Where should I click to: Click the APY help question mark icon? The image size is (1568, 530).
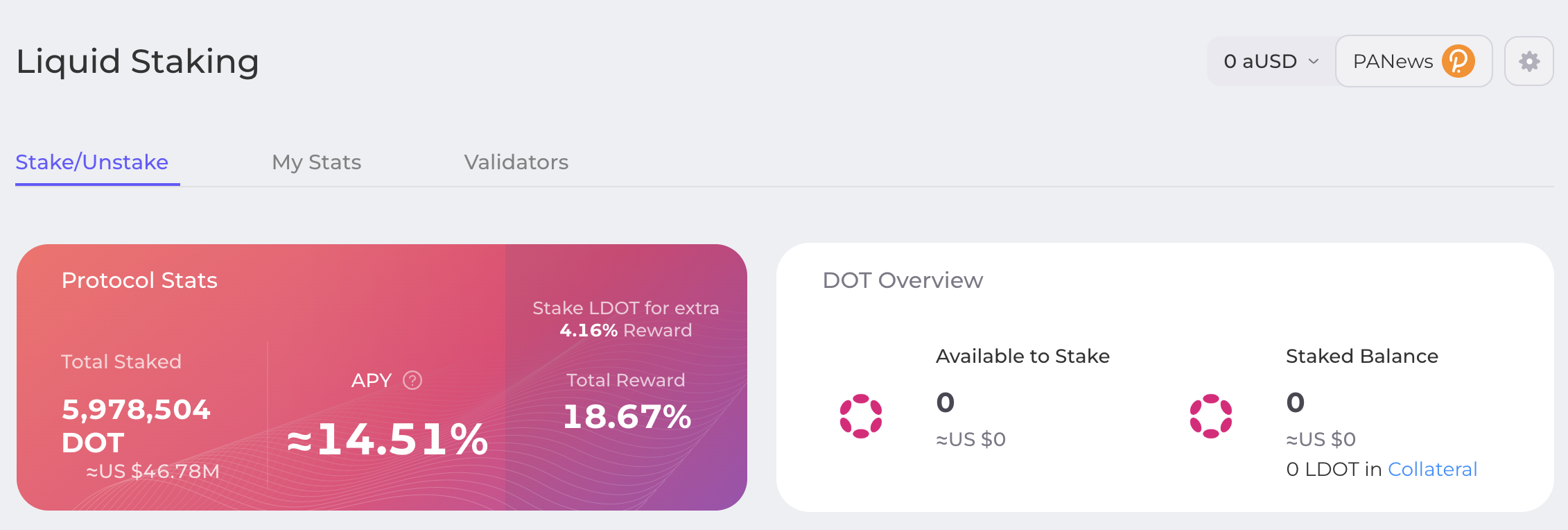point(412,380)
